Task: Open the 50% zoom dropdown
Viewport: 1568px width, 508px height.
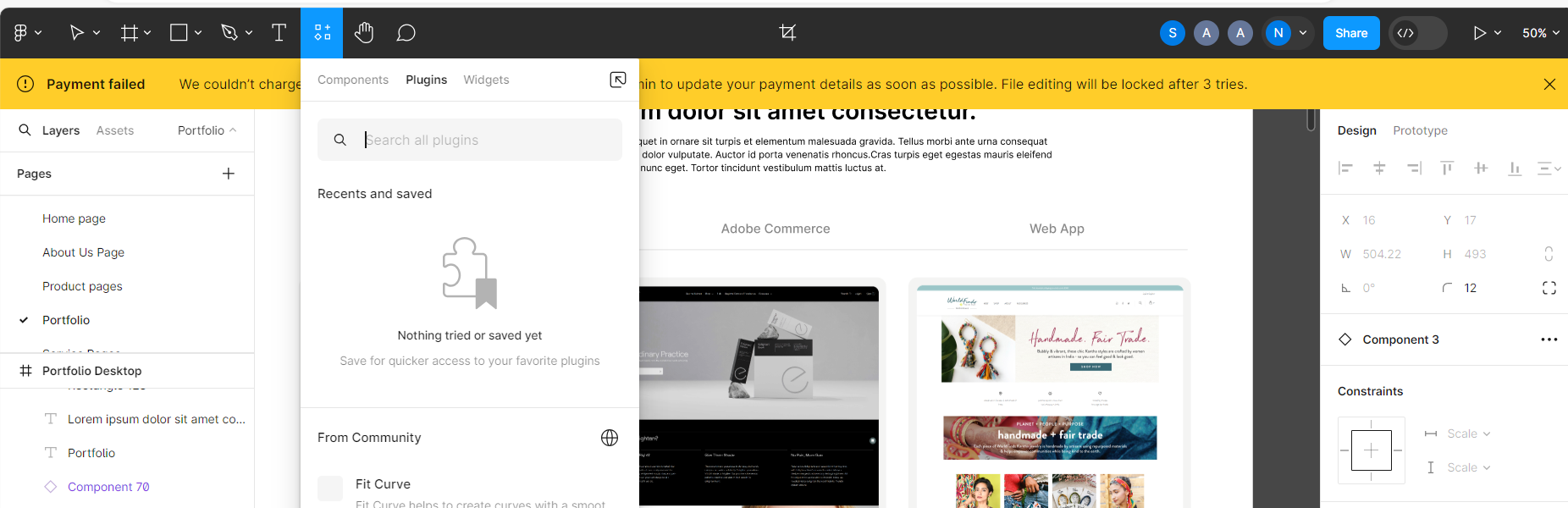Action: tap(1540, 33)
